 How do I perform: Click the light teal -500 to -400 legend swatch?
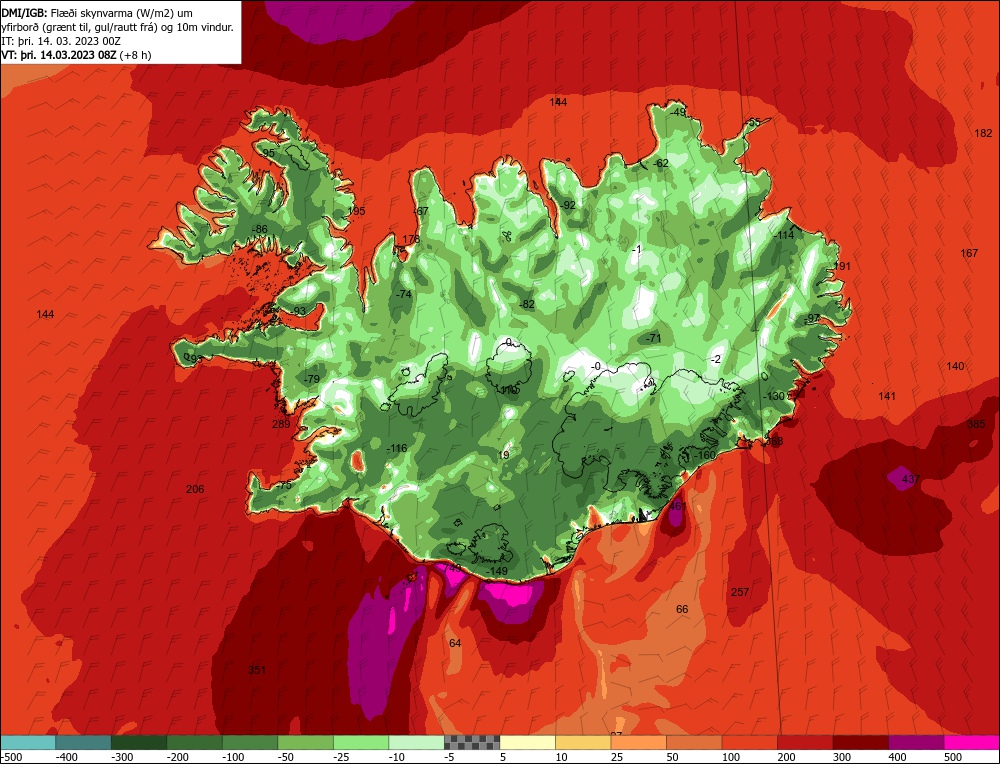pyautogui.click(x=28, y=742)
